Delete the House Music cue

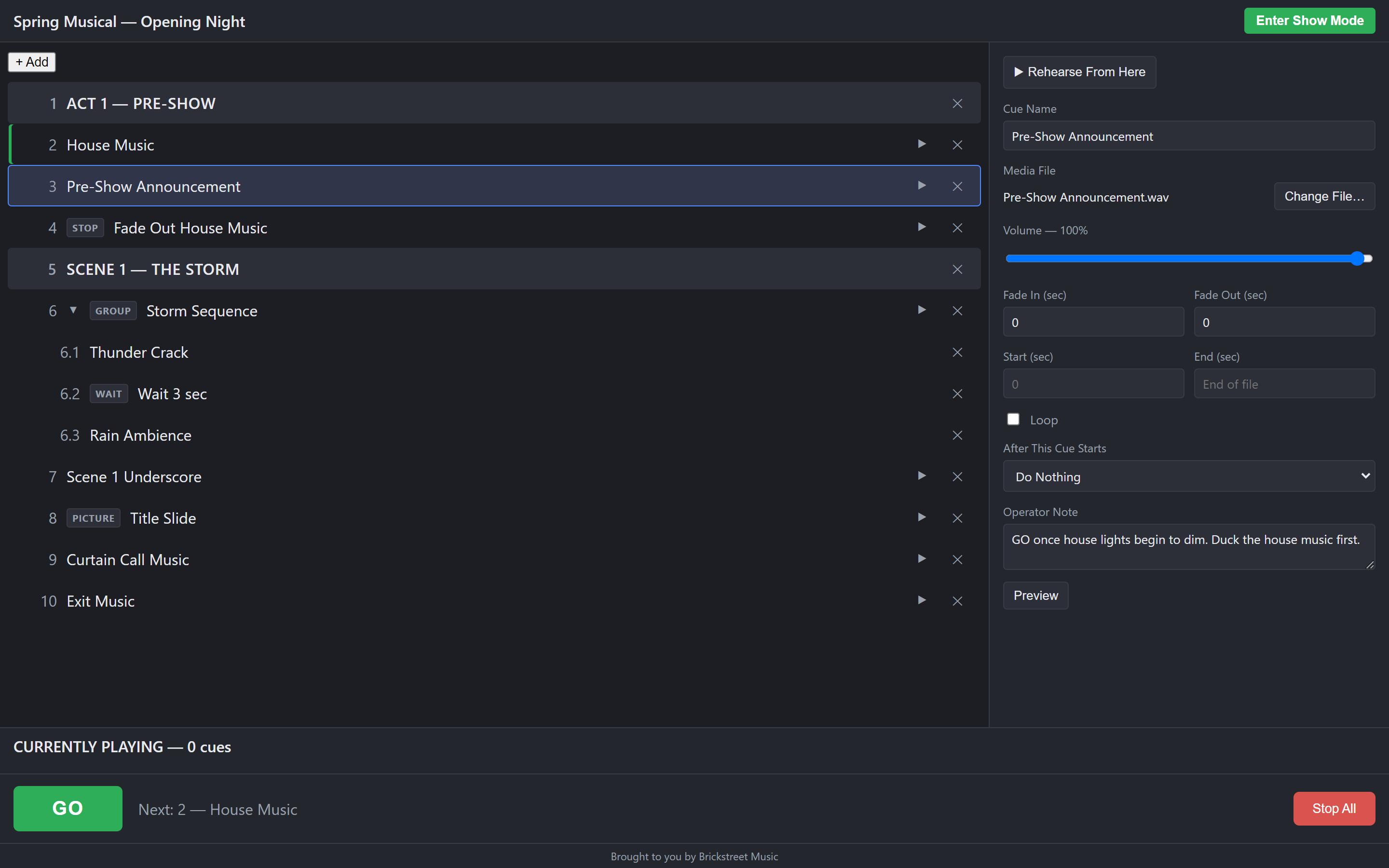tap(957, 145)
